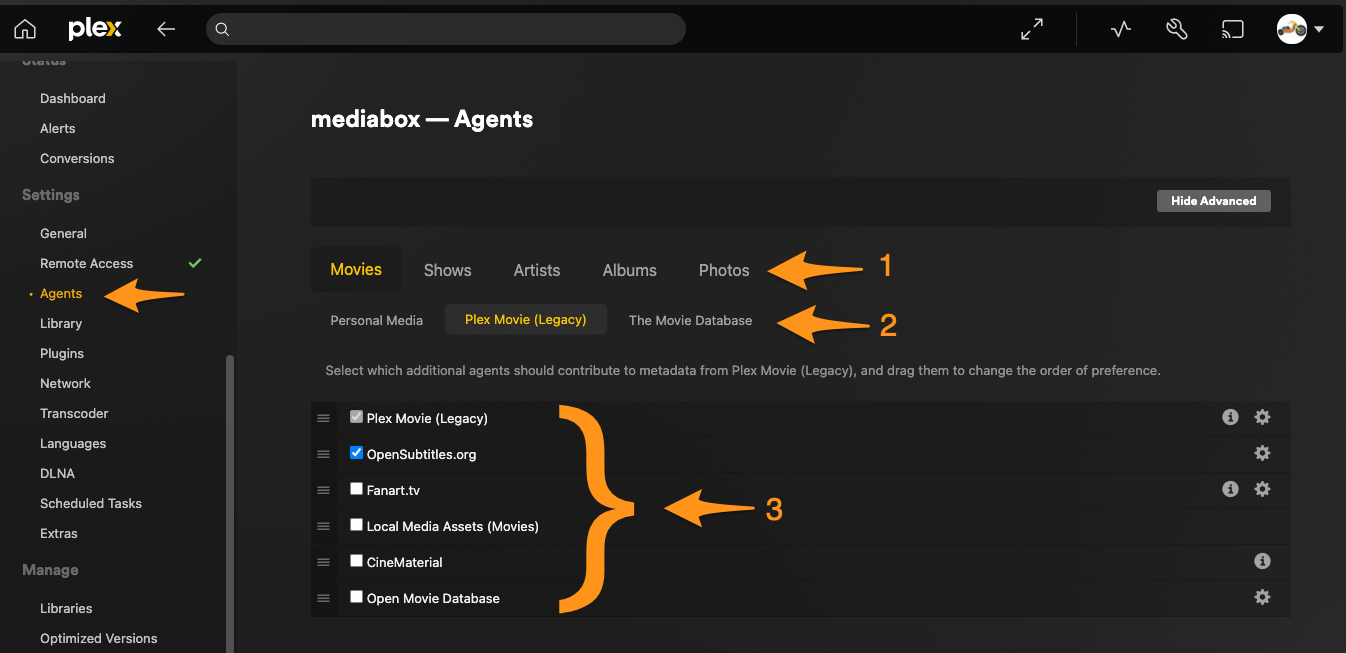
Task: Select The Movie Database agent tab
Action: tap(690, 320)
